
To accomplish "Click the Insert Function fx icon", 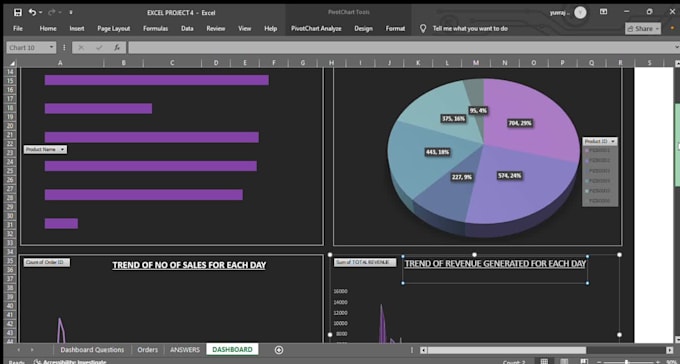I will point(117,48).
